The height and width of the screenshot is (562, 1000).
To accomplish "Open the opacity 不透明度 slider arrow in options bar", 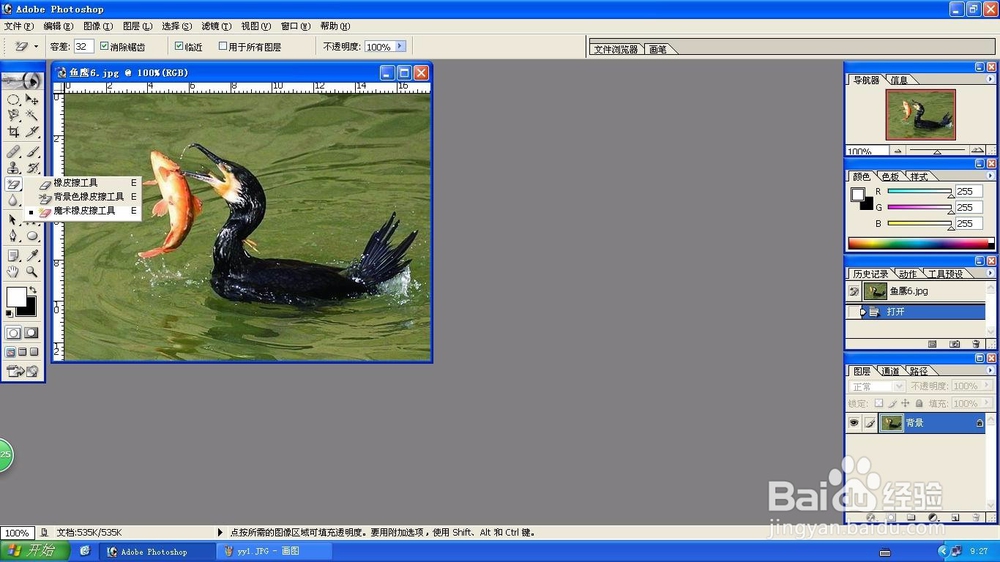I will click(400, 47).
